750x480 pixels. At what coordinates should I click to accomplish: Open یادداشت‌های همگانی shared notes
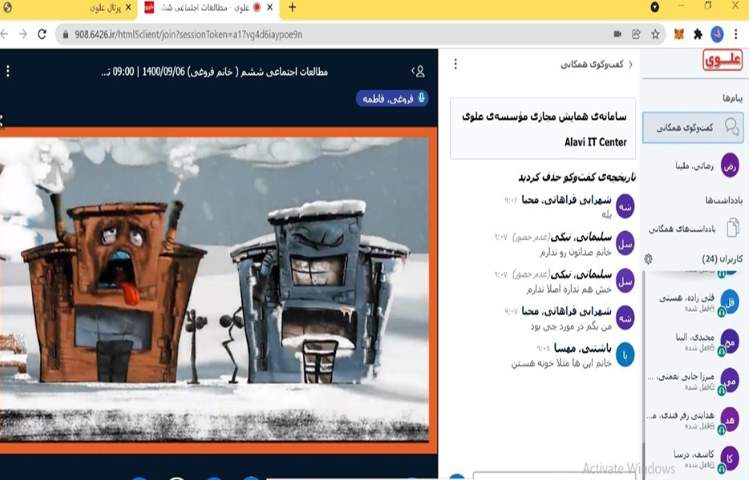[x=695, y=229]
